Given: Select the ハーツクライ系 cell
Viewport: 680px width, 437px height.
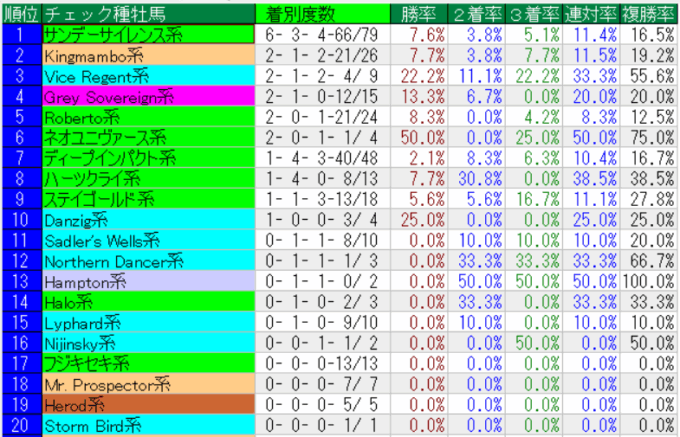Looking at the screenshot, I should tap(148, 179).
